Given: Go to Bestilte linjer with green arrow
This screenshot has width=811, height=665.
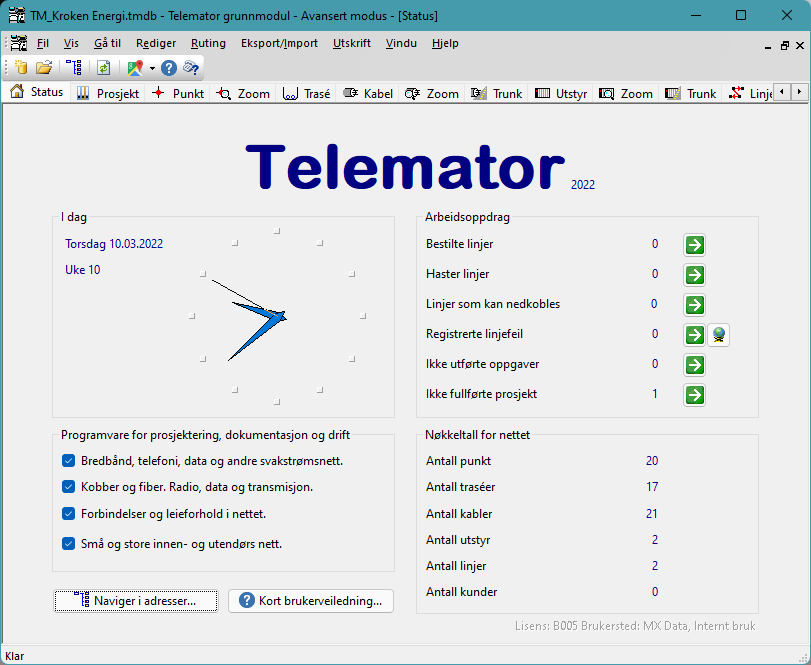Looking at the screenshot, I should pos(694,245).
